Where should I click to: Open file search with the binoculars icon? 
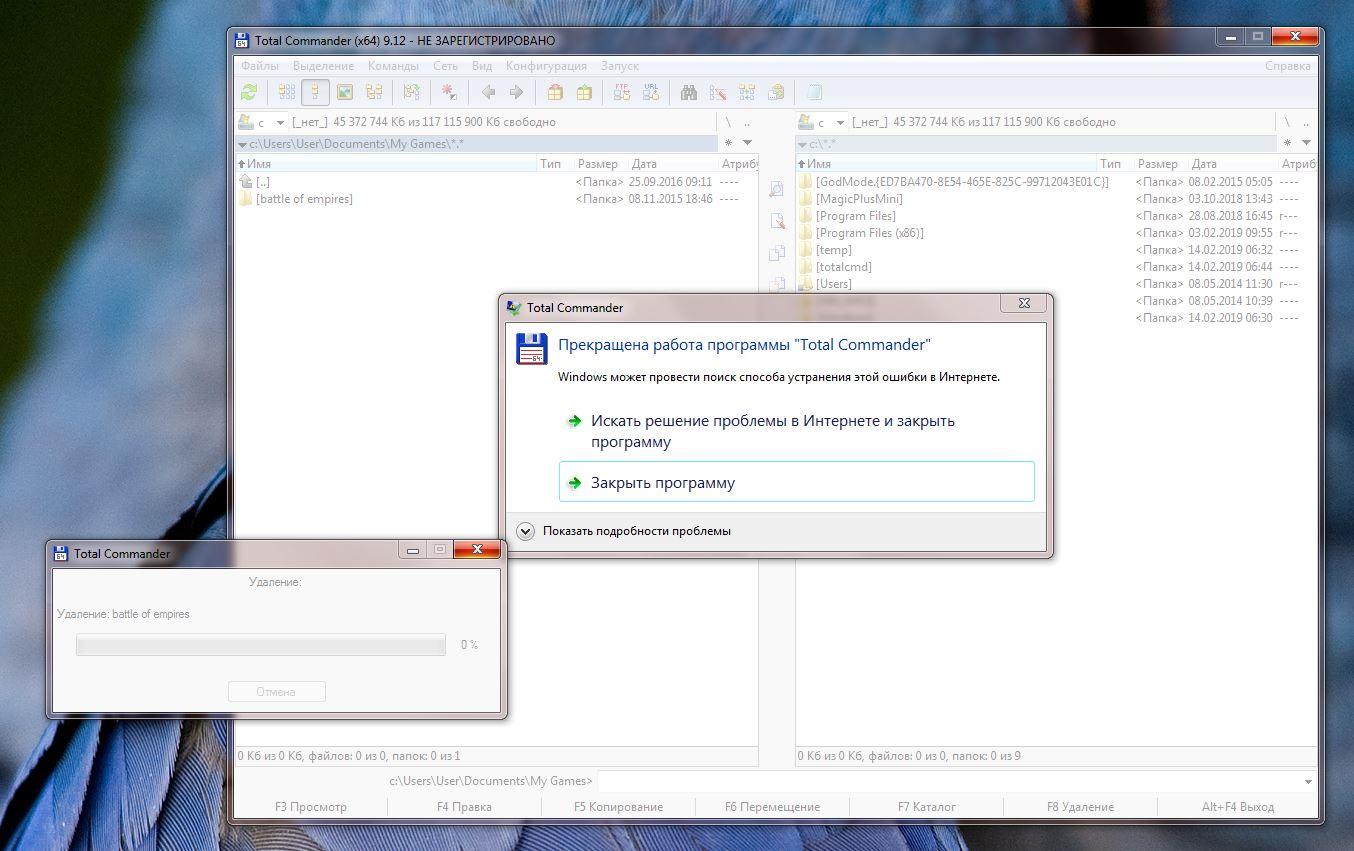(689, 92)
